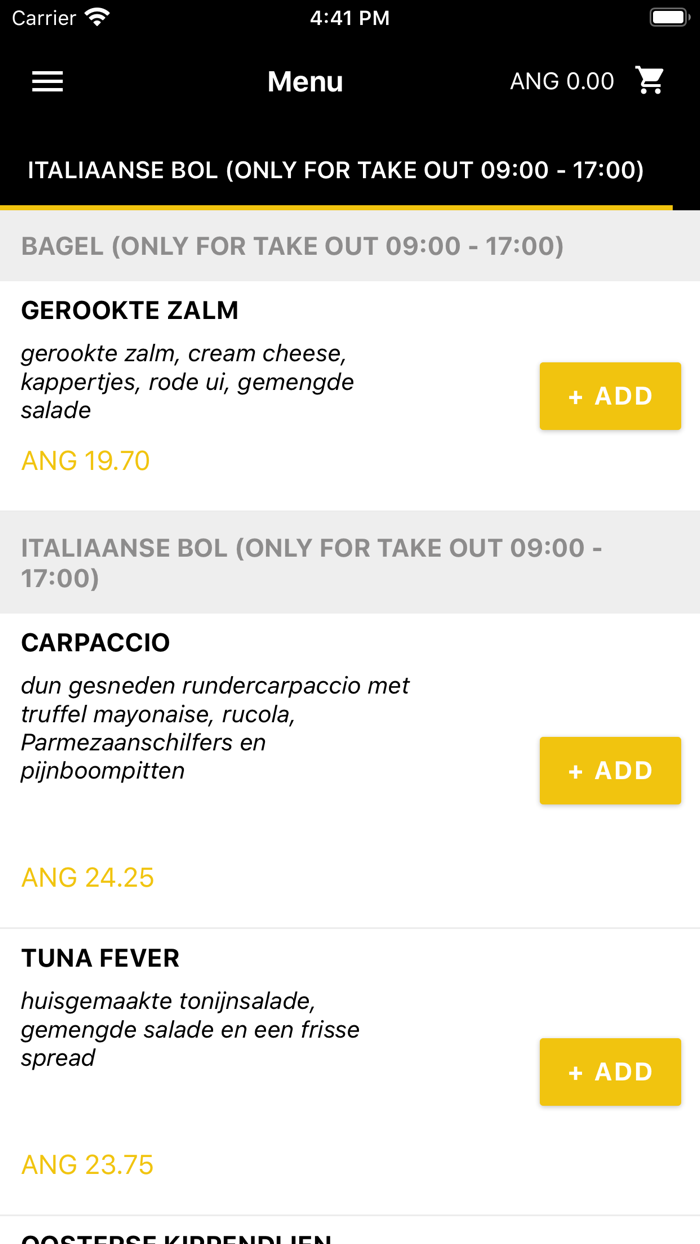Add Gerookte Zalm to the order
This screenshot has height=1244, width=700.
tap(610, 396)
